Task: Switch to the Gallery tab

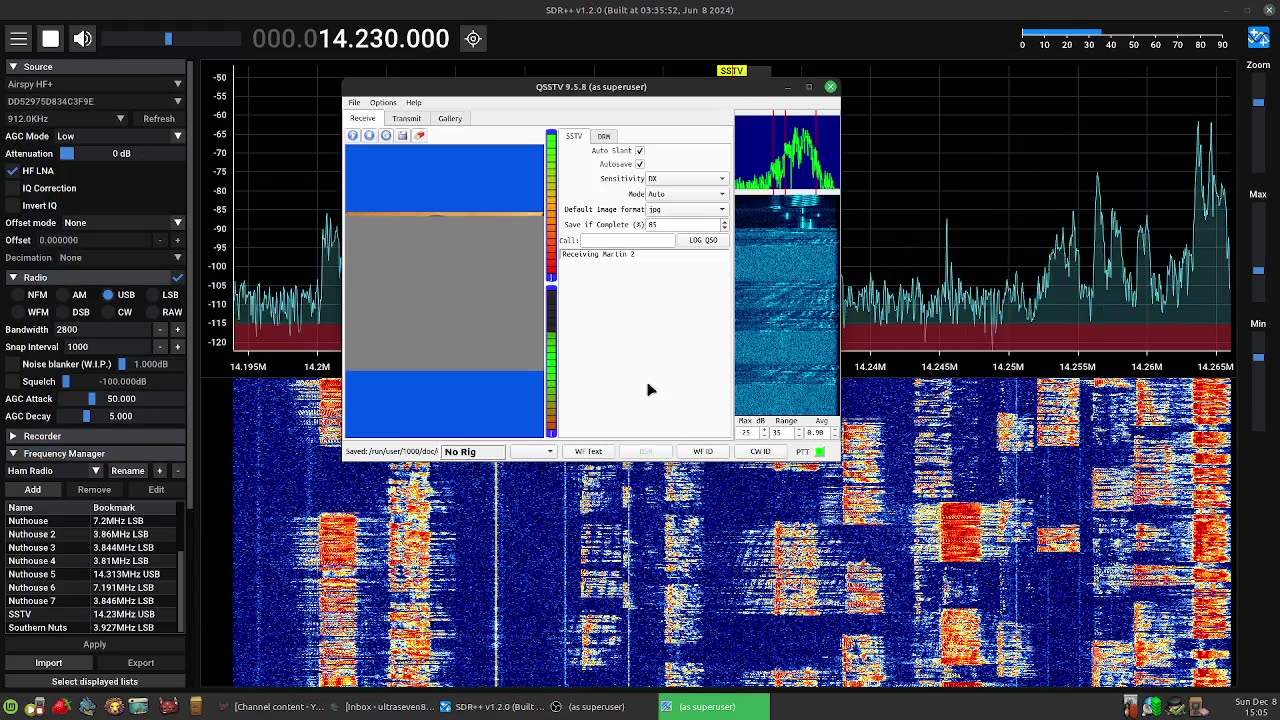Action: [x=450, y=119]
